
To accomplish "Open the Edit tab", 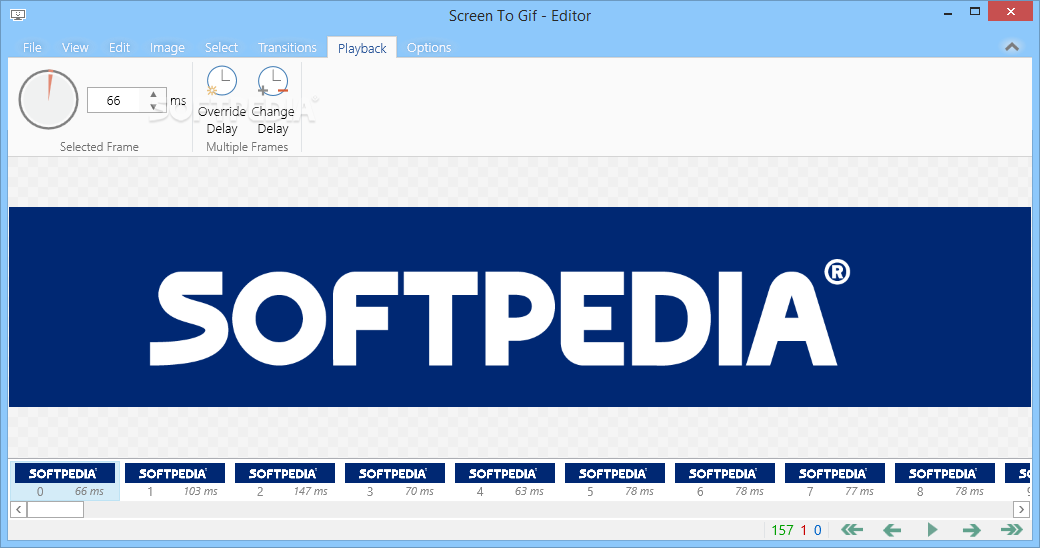I will 119,47.
